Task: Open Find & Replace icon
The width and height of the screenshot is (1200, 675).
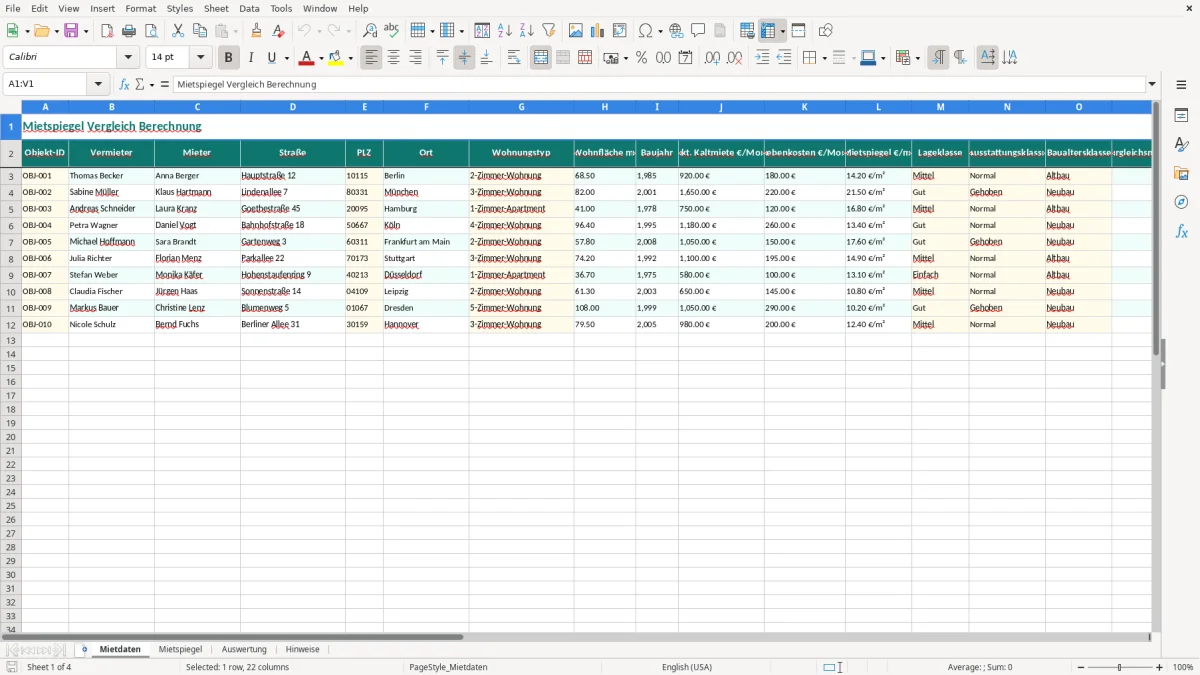Action: (369, 31)
